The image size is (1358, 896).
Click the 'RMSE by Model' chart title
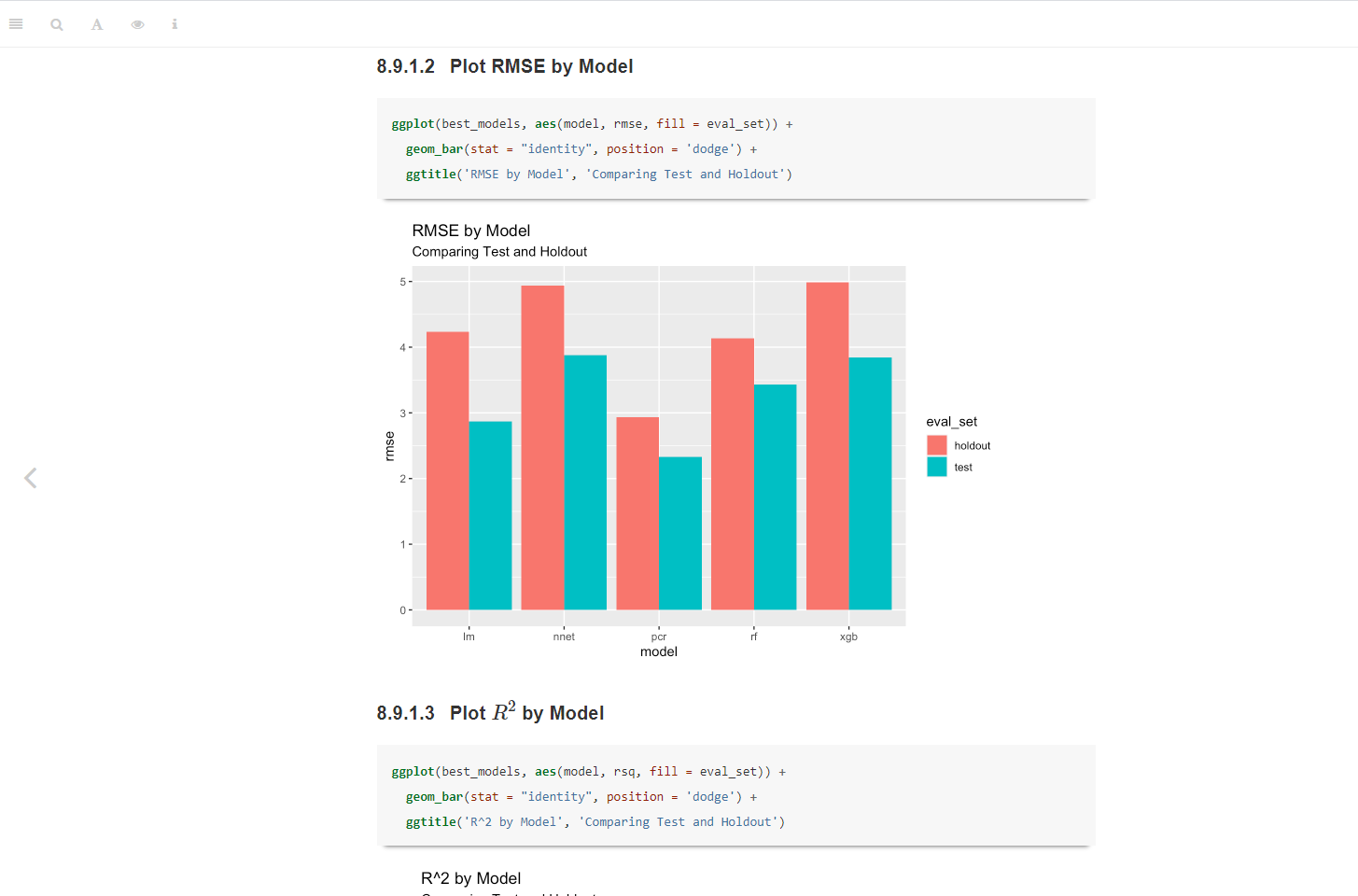click(x=471, y=231)
